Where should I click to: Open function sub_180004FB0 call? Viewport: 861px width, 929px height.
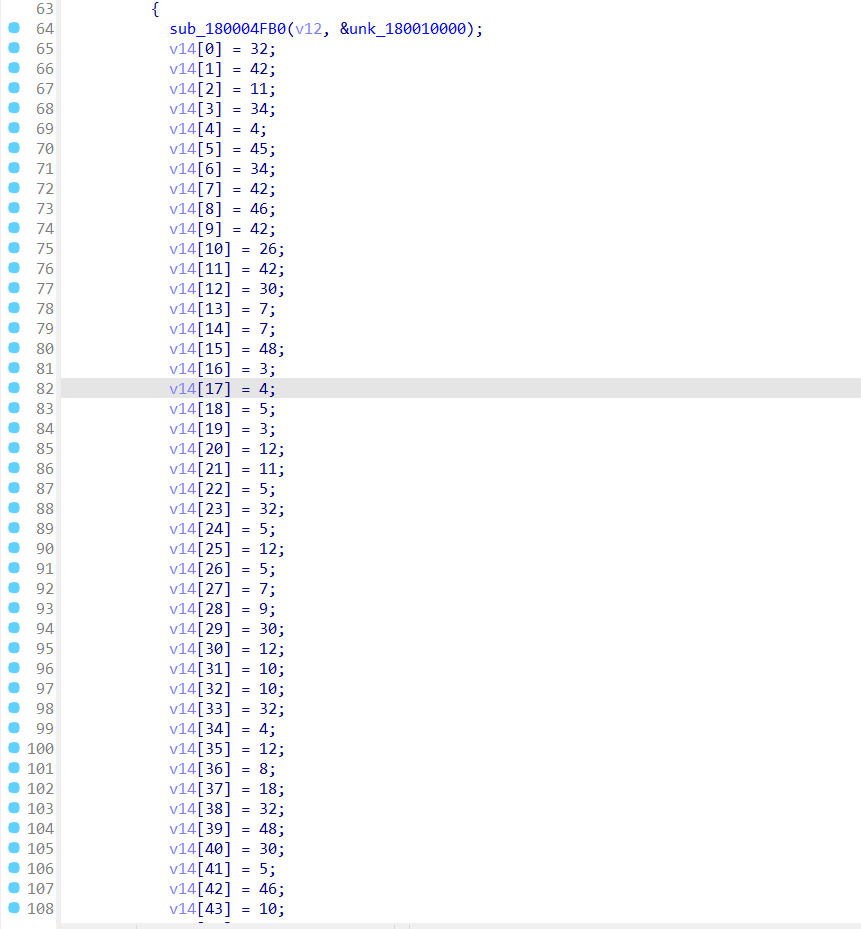pyautogui.click(x=228, y=29)
